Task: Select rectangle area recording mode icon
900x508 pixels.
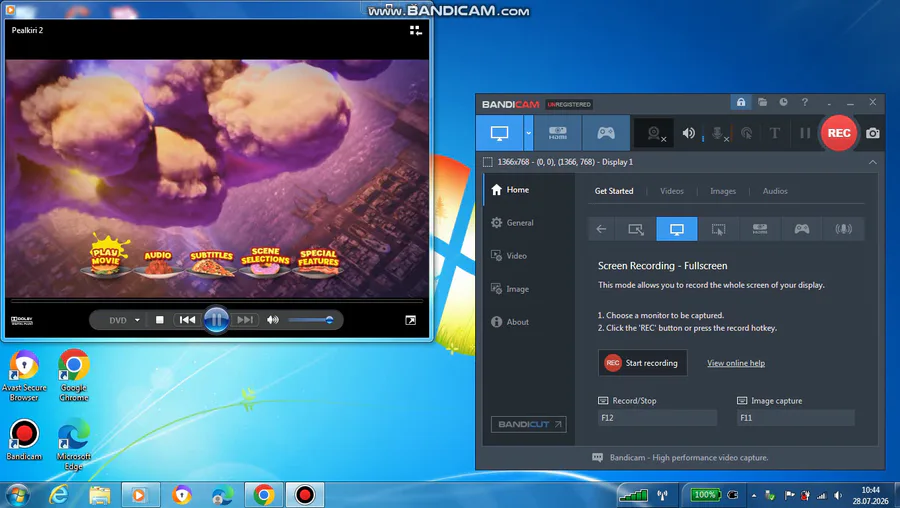Action: pyautogui.click(x=635, y=229)
